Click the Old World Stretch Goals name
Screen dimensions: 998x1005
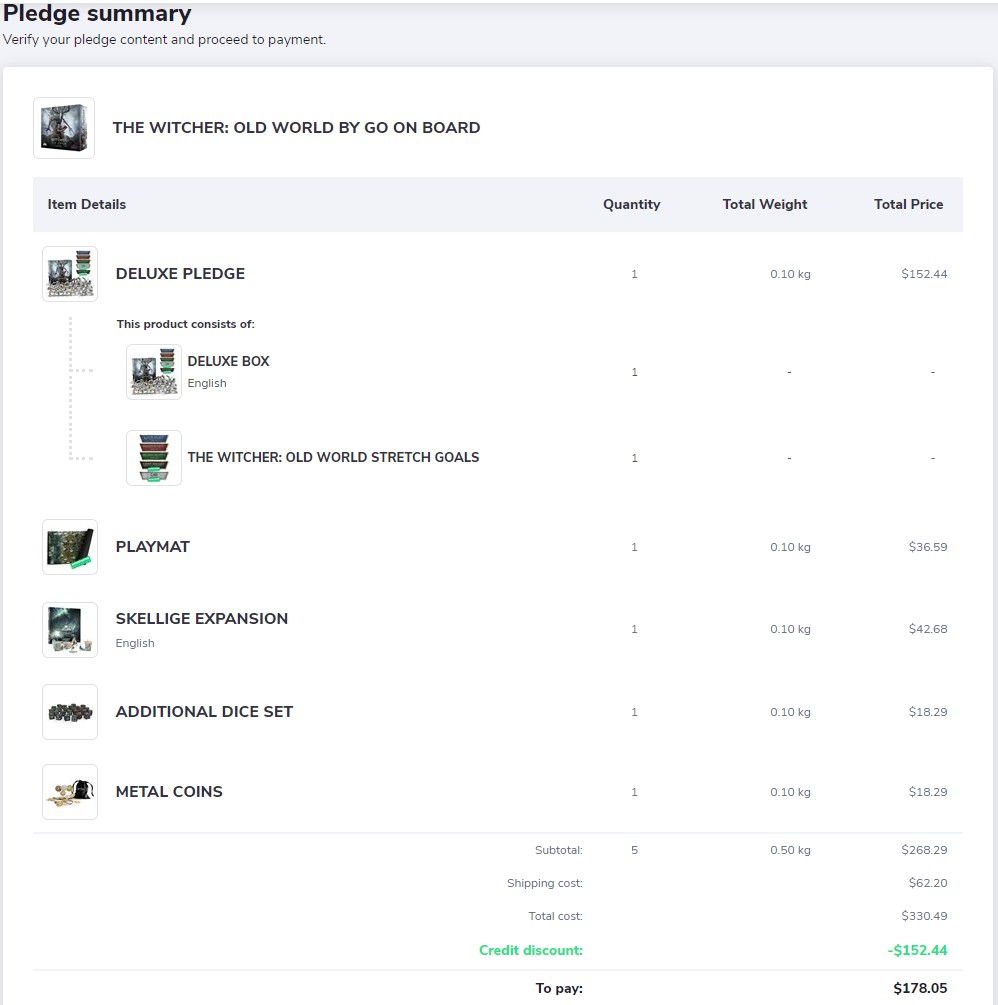tap(333, 457)
